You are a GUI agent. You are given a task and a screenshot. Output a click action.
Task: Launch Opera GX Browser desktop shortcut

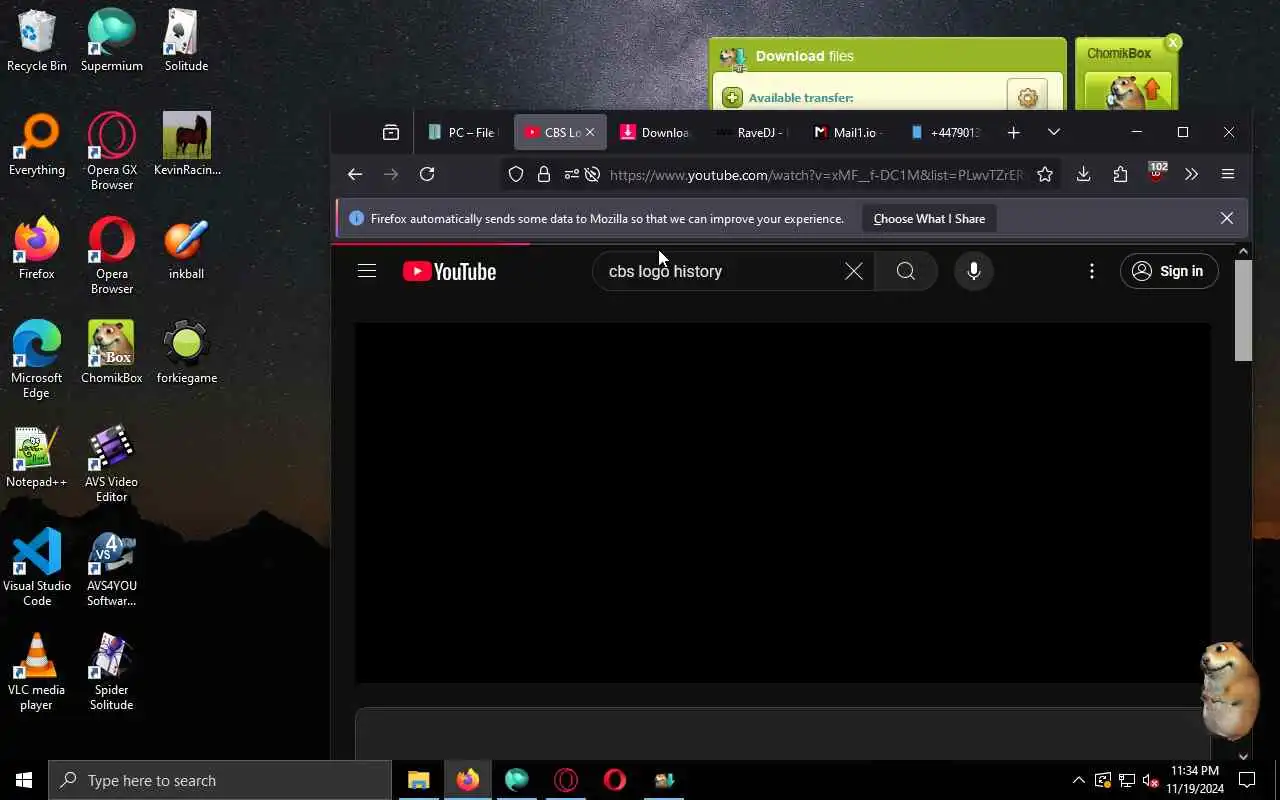click(112, 150)
